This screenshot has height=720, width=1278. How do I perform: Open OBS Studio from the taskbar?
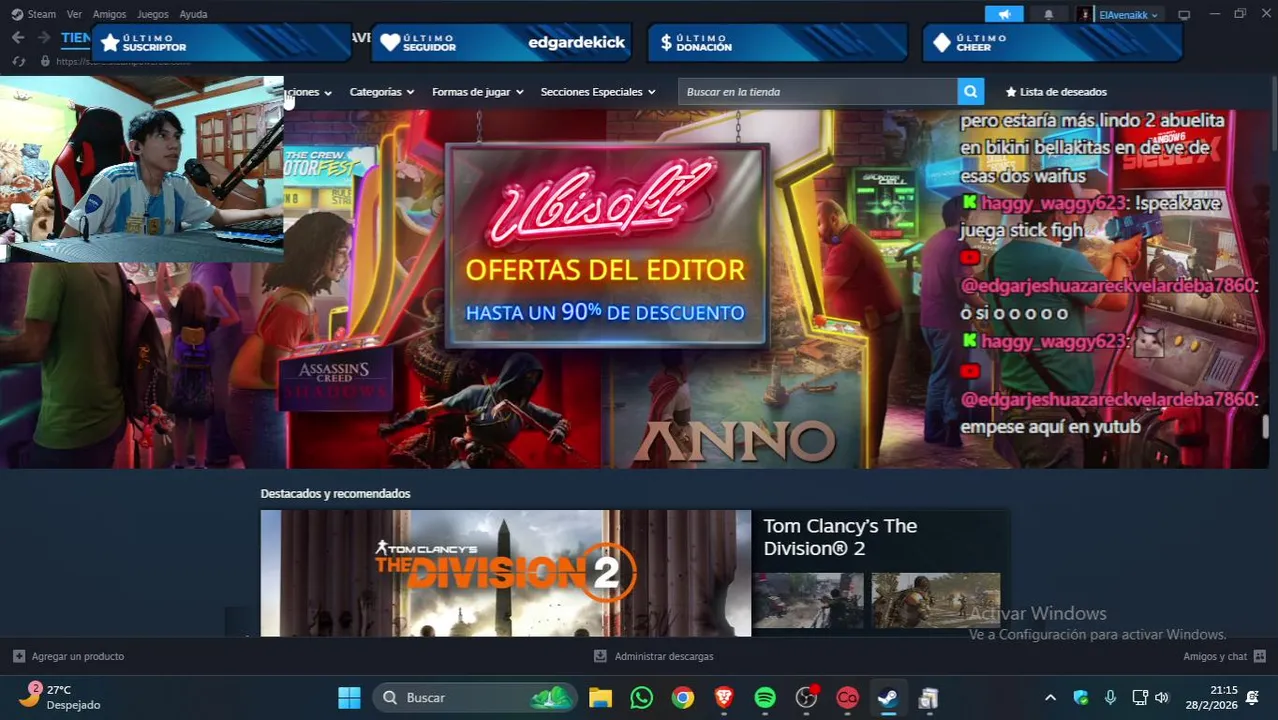pos(806,698)
